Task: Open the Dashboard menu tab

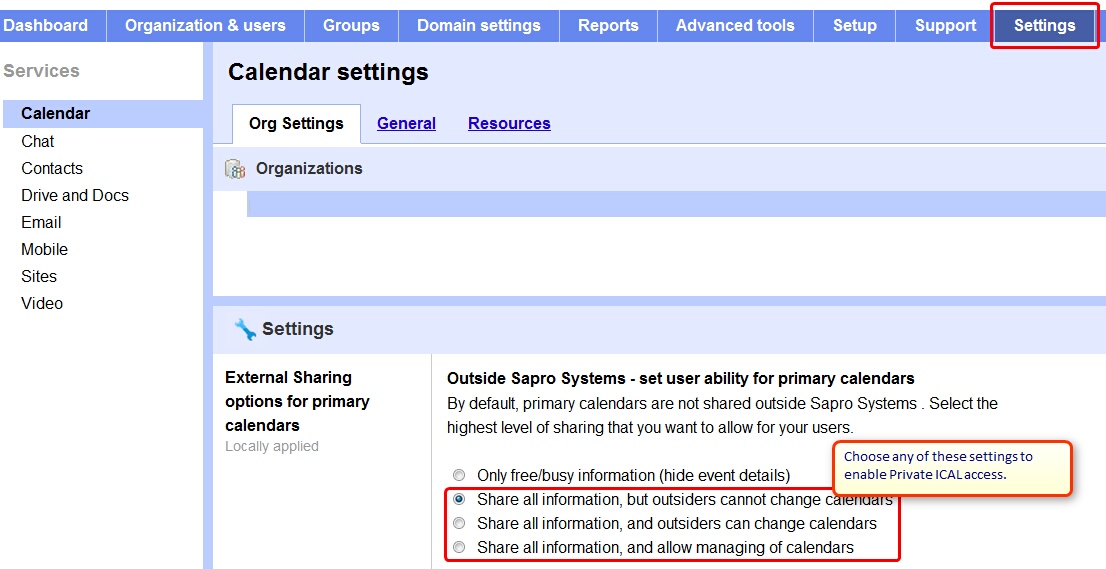Action: (x=46, y=25)
